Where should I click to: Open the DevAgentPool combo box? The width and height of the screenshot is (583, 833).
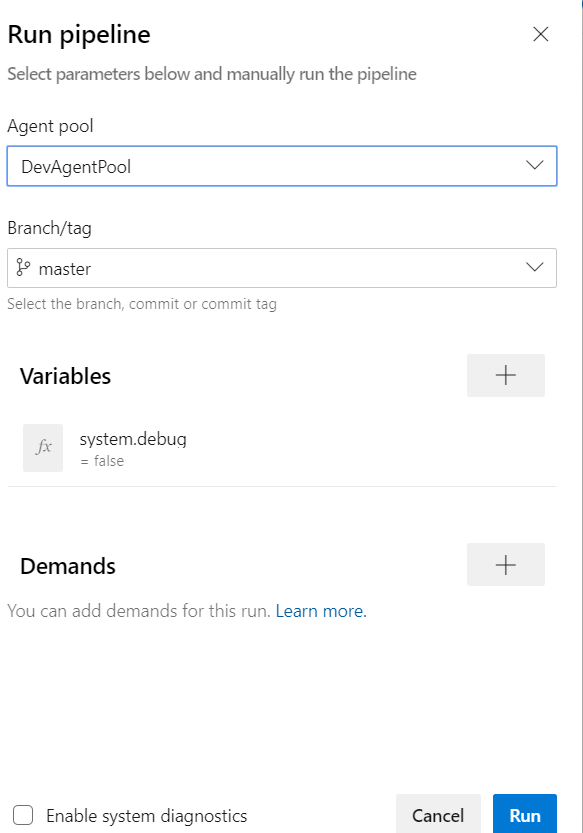coord(282,166)
